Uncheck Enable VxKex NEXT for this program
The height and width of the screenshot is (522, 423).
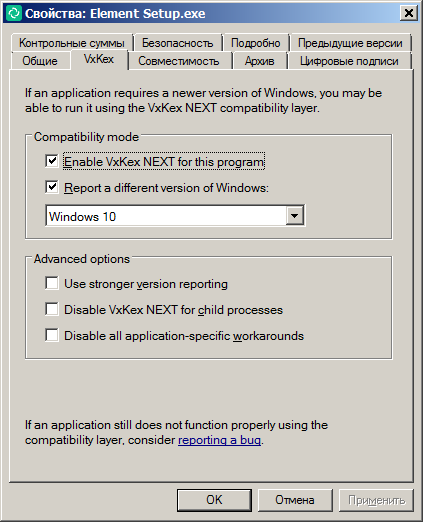[52, 161]
